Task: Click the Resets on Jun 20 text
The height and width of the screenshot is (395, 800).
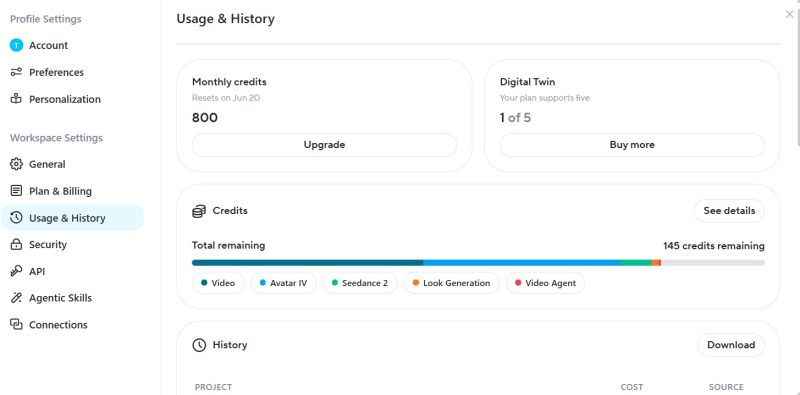Action: tap(226, 98)
